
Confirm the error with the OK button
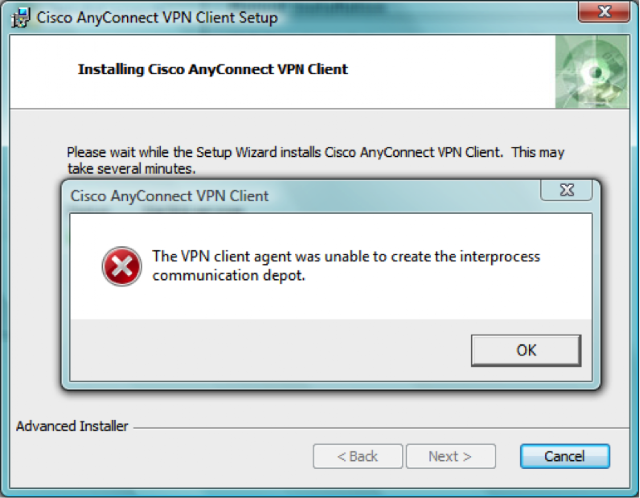point(526,350)
